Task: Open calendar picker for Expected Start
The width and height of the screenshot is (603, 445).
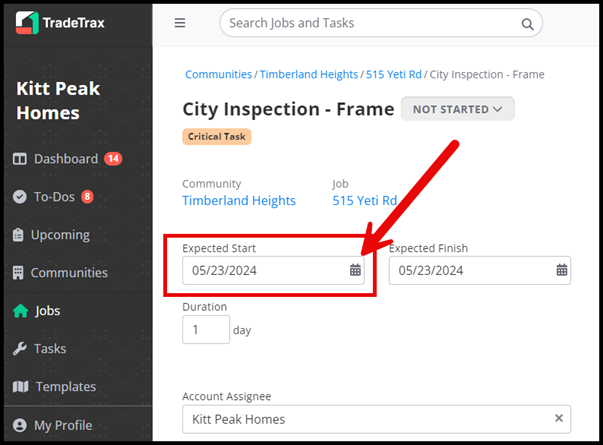Action: 355,270
